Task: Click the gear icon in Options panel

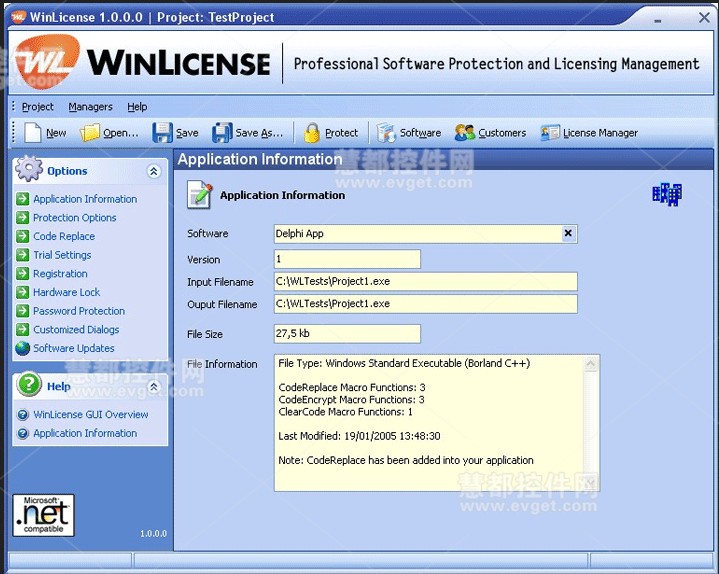Action: (29, 169)
